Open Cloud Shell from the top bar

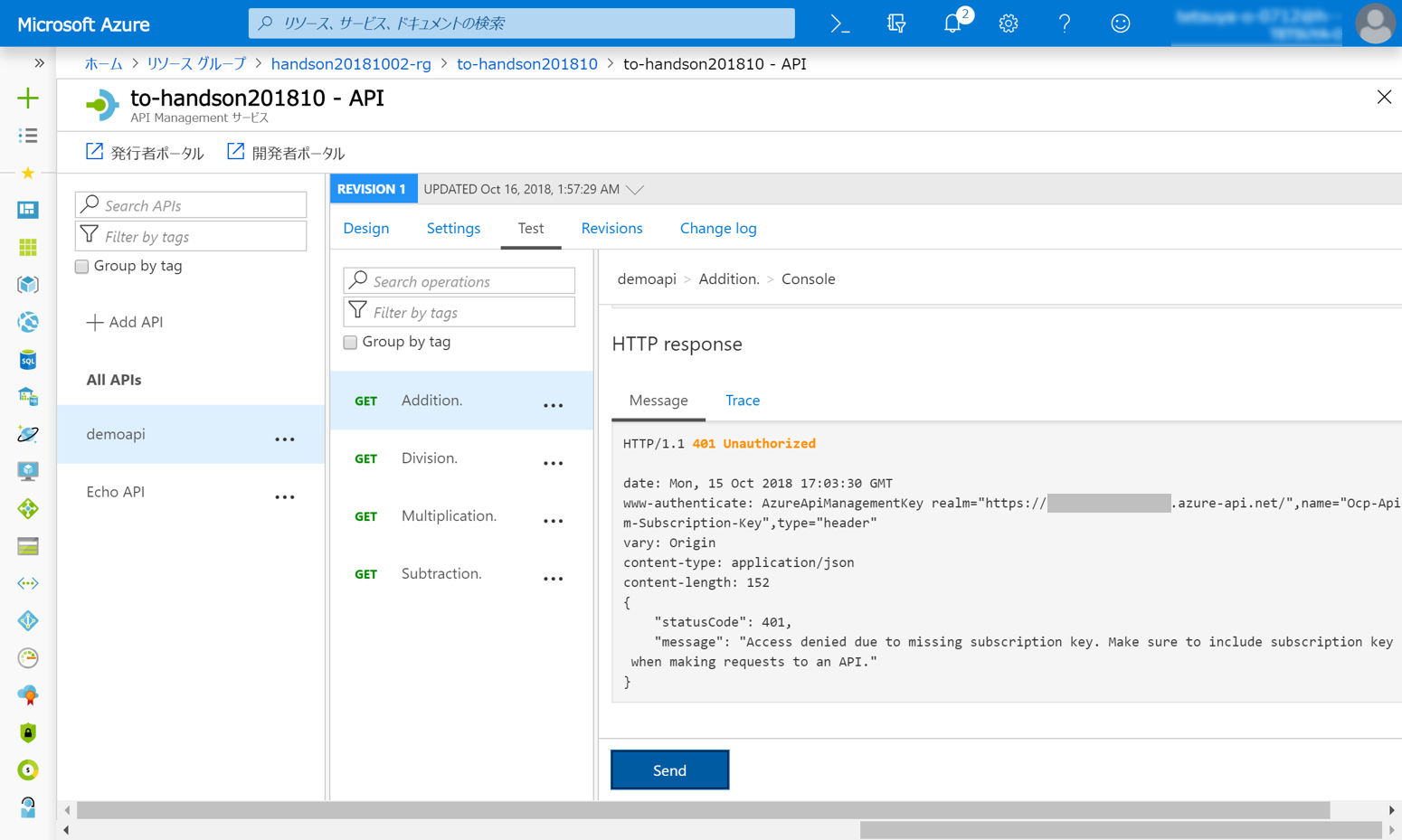click(x=838, y=24)
